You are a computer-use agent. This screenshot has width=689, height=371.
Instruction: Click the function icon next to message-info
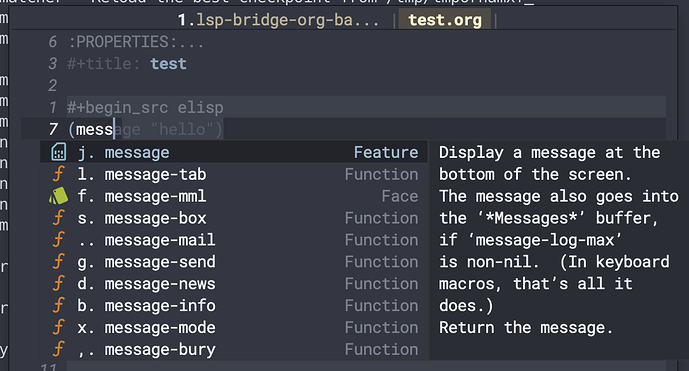point(58,306)
